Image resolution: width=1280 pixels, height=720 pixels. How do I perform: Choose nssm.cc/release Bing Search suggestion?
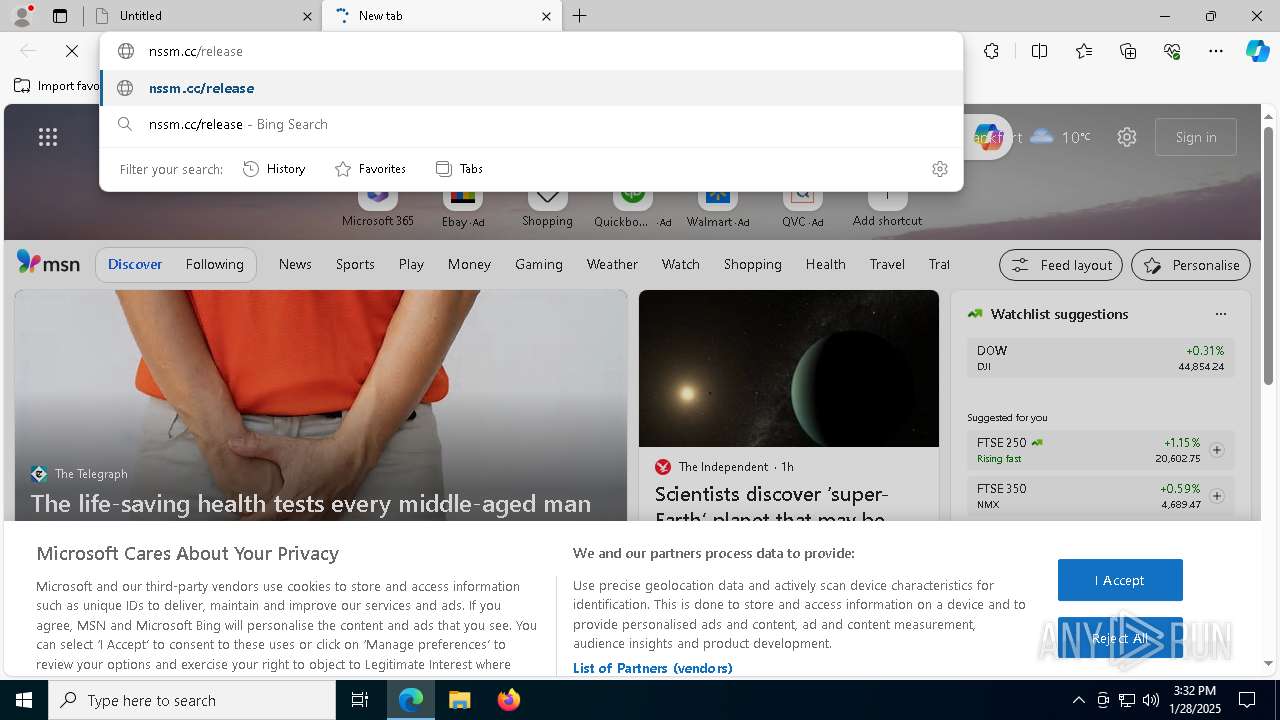coord(531,124)
